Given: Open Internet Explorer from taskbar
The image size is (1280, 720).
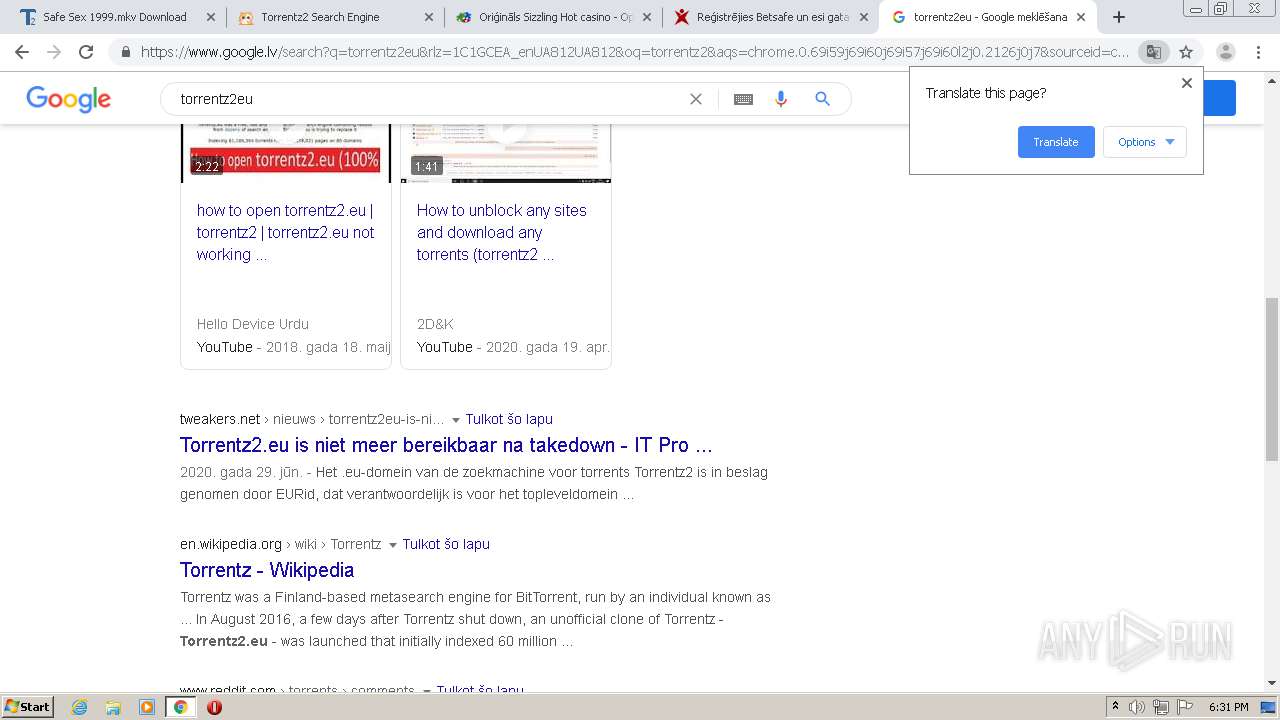Looking at the screenshot, I should 79,707.
